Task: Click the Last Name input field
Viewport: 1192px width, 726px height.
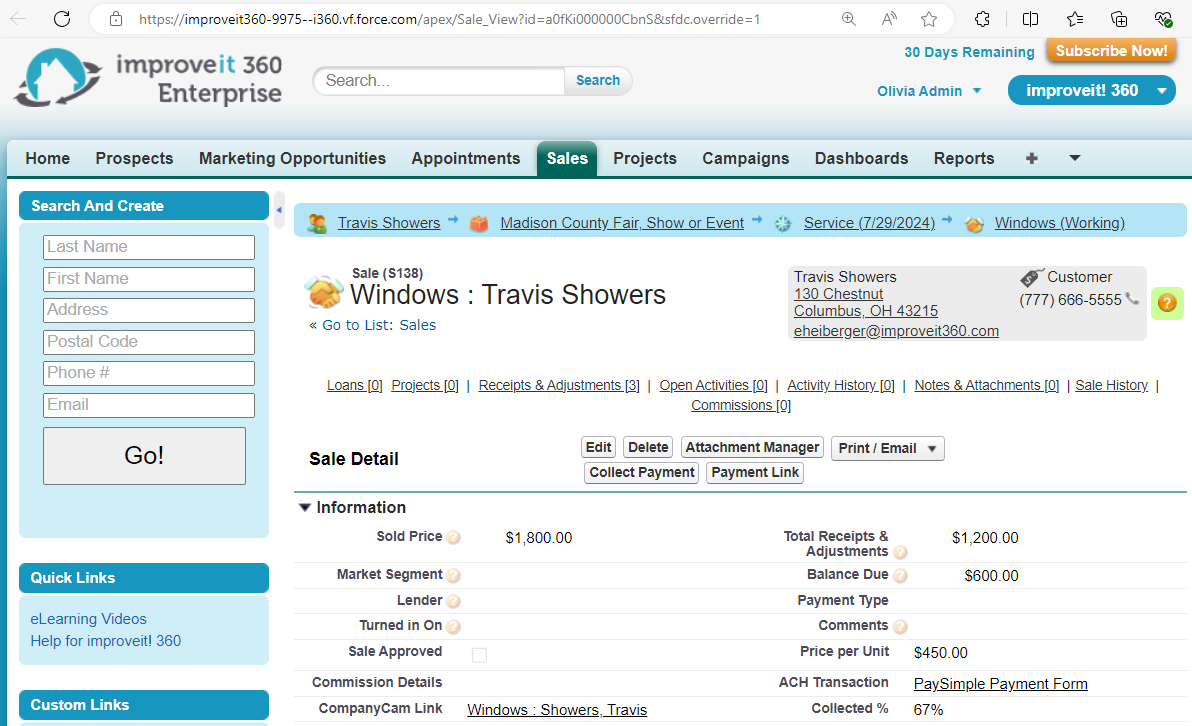Action: pos(149,247)
